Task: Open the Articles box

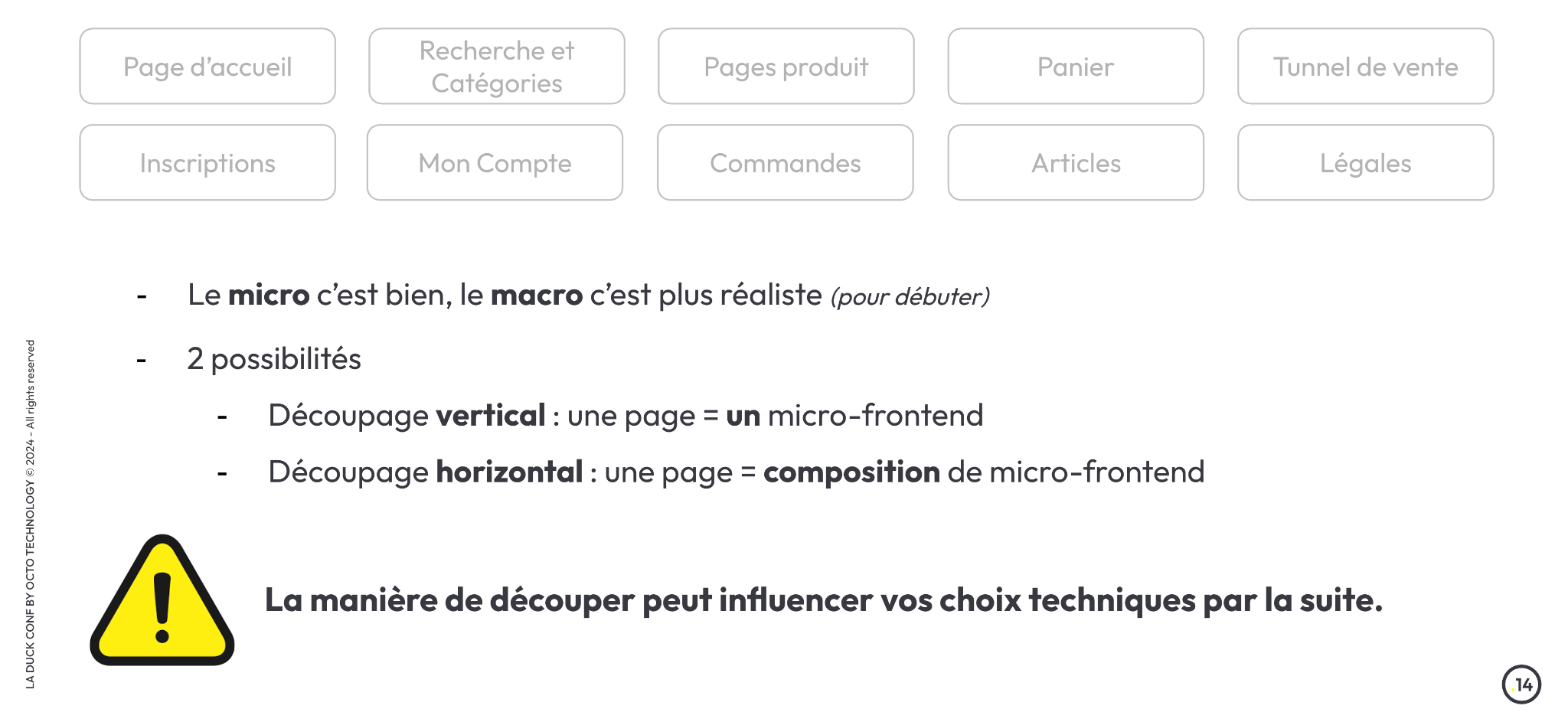Action: click(1076, 163)
